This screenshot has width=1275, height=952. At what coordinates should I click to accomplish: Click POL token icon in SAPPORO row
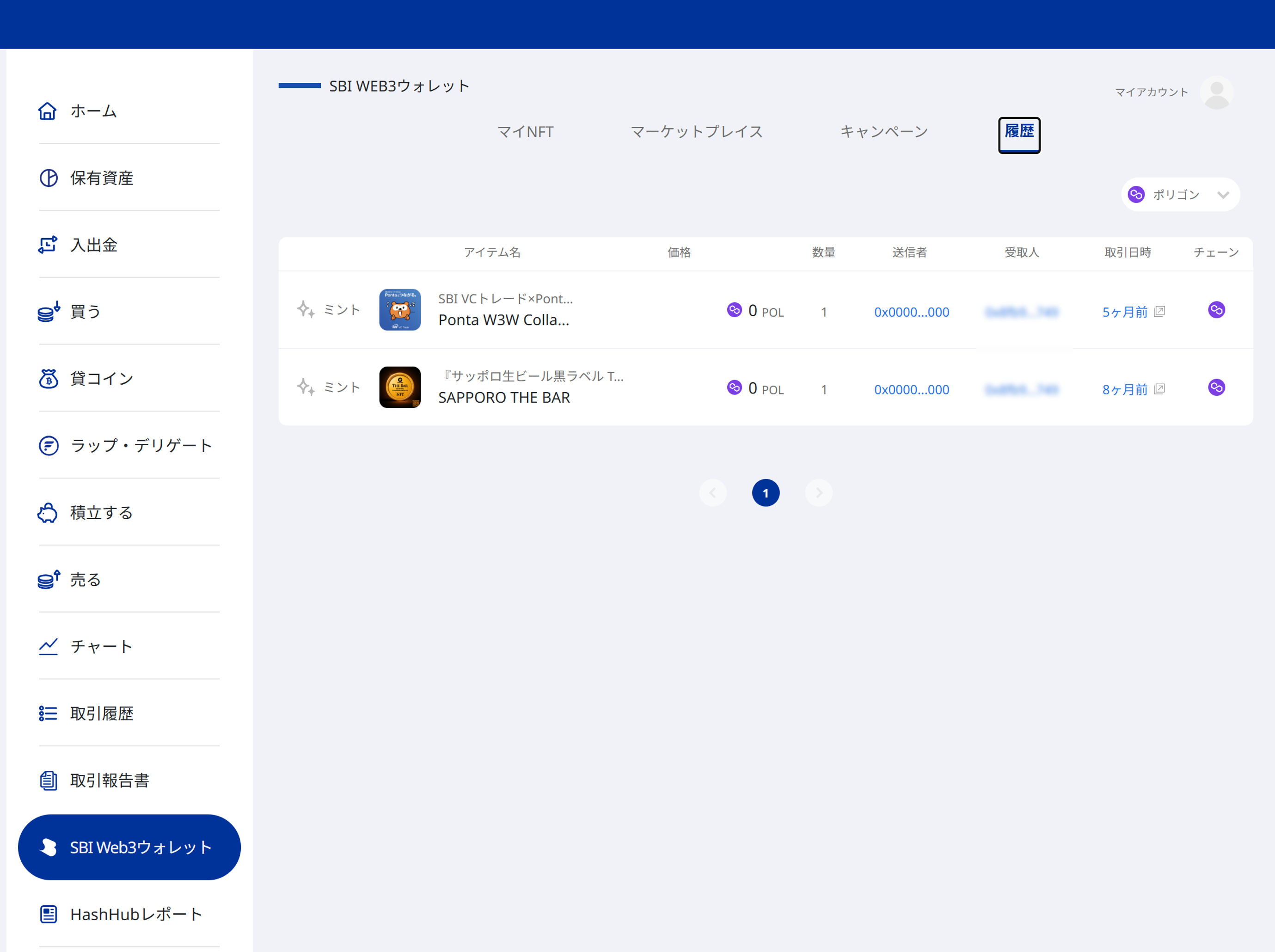734,387
